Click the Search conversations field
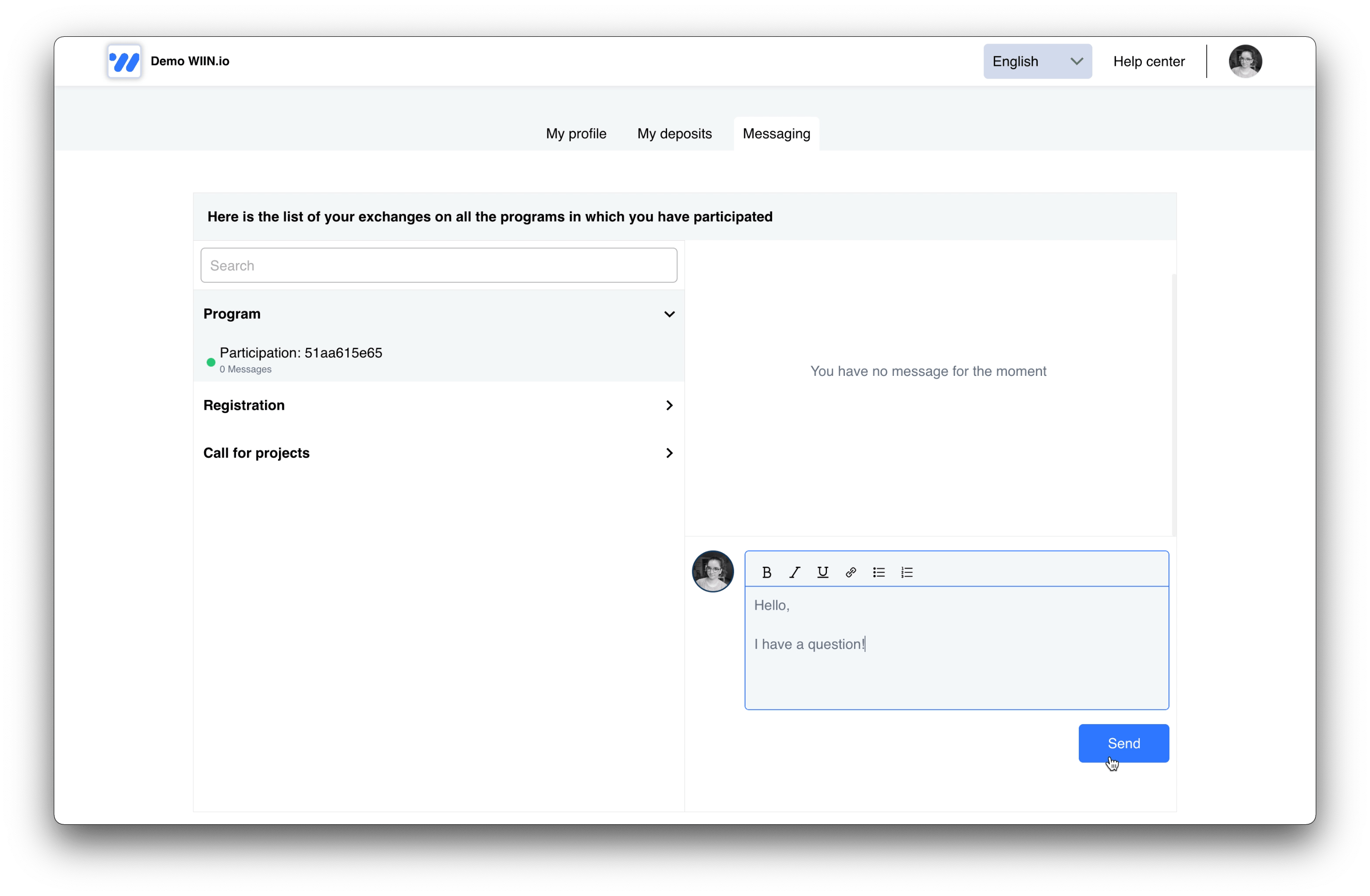1370x896 pixels. 438,265
